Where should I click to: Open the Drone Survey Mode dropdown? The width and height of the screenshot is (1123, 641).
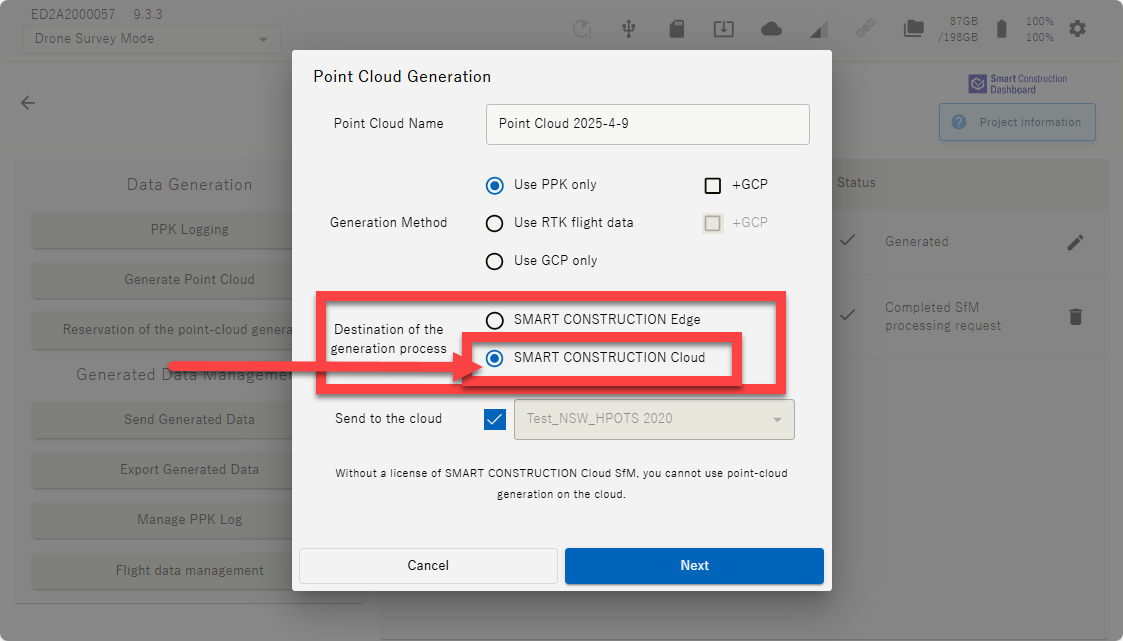click(x=151, y=39)
